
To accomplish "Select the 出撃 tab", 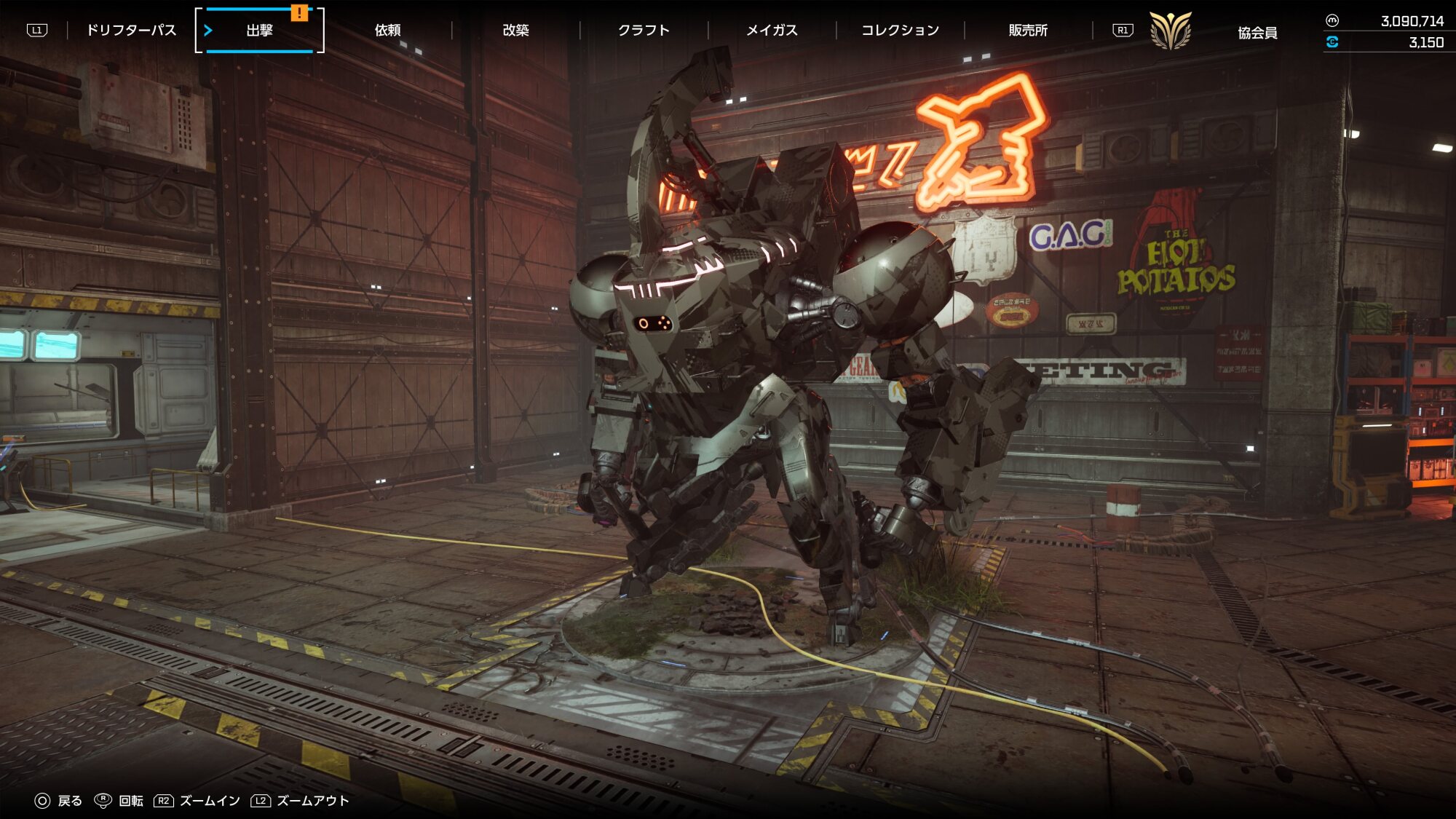I will click(x=260, y=30).
